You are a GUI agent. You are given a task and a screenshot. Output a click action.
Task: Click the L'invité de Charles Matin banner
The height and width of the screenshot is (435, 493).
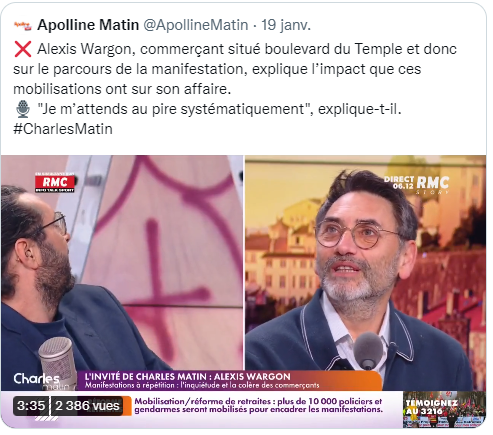[229, 381]
